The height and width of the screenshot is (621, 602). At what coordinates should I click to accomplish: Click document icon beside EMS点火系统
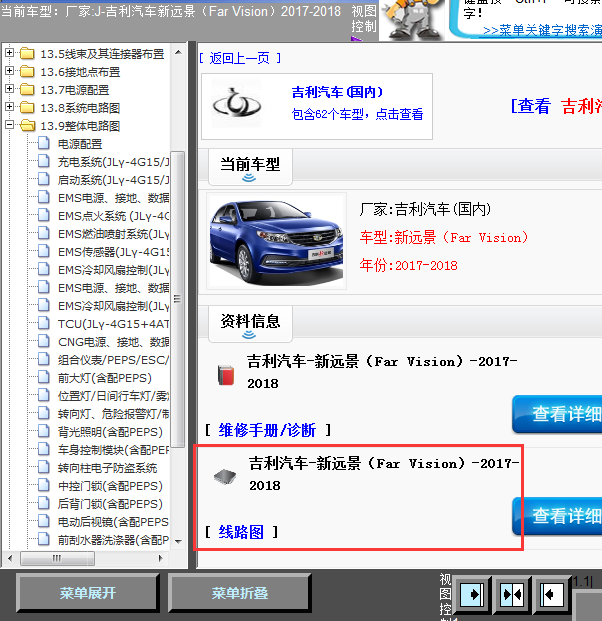(44, 215)
